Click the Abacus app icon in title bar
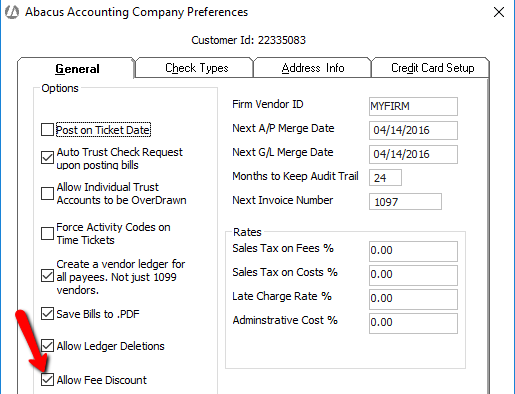515x394 pixels. click(x=12, y=12)
